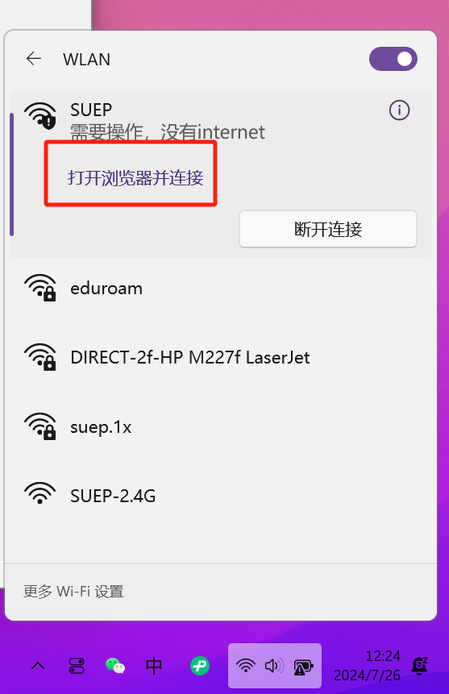This screenshot has width=449, height=694.
Task: Click the green circular tray app icon
Action: (200, 666)
